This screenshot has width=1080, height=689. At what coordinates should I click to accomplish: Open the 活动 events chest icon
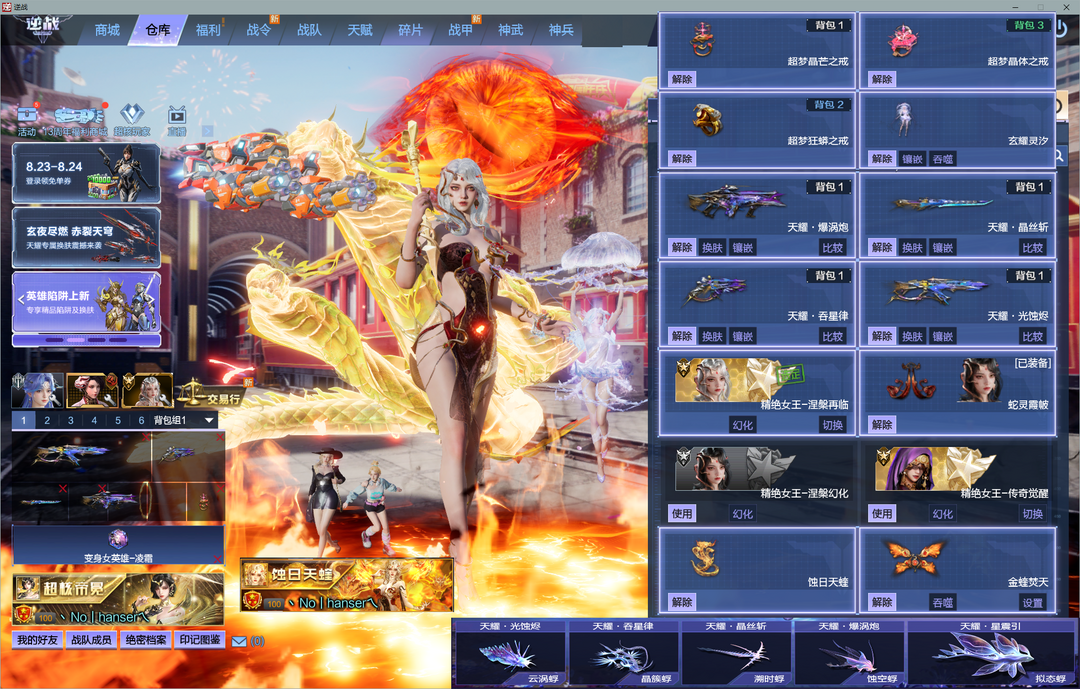27,114
